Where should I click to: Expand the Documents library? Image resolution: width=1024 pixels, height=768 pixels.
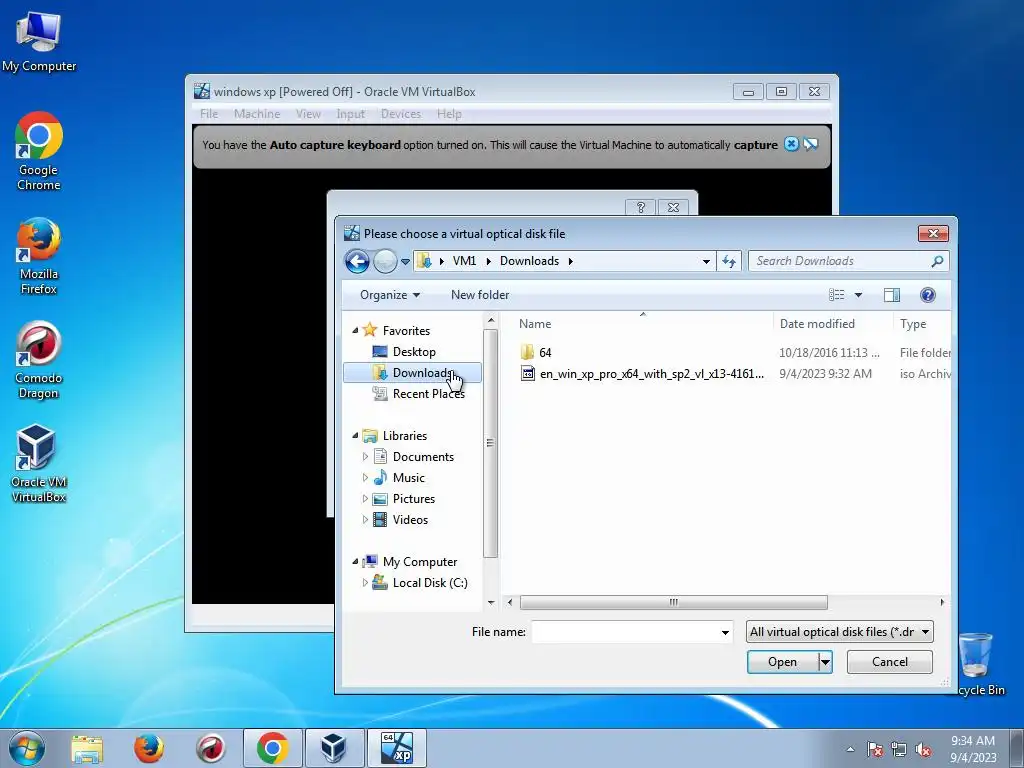point(365,456)
